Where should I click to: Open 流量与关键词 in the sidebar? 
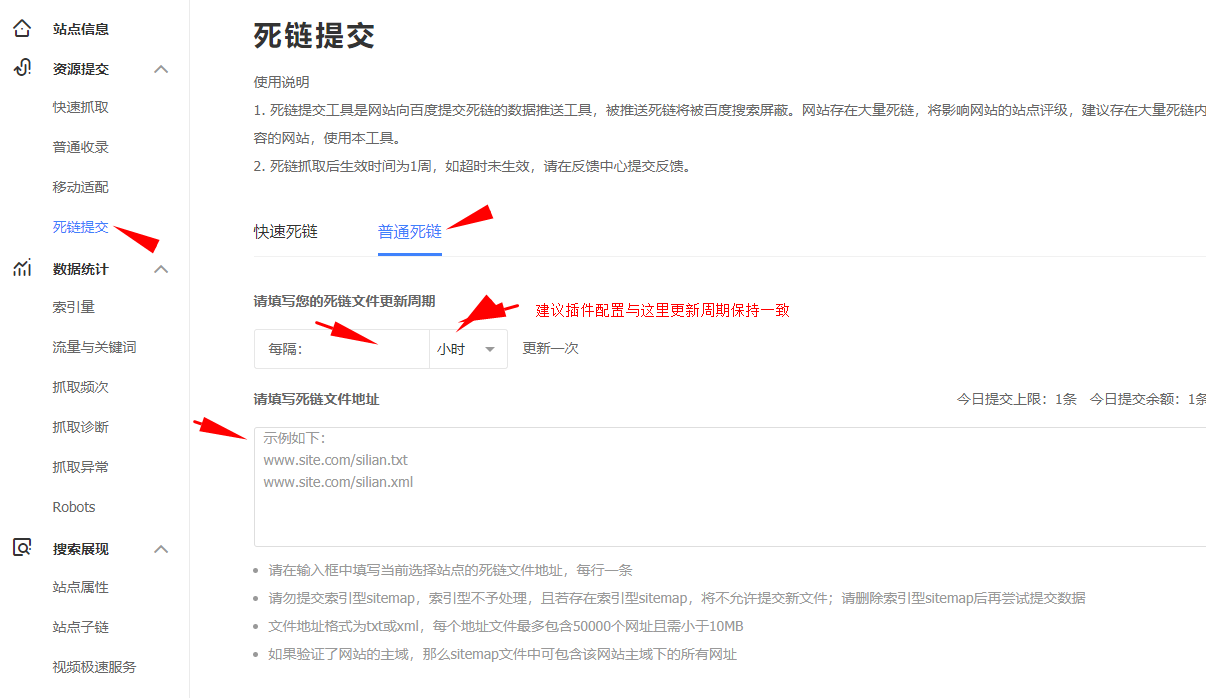tap(95, 347)
